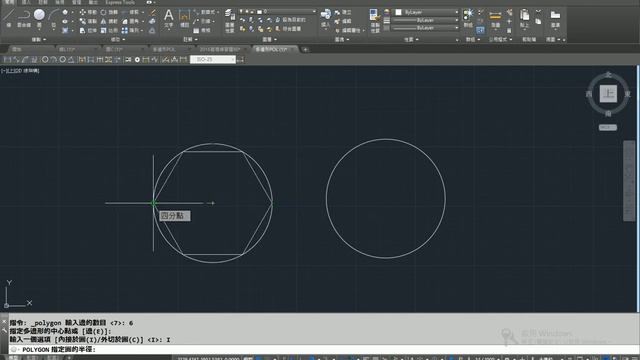The width and height of the screenshot is (640, 360).
Task: Expand the Modify (修改) panel
Action: click(118, 40)
